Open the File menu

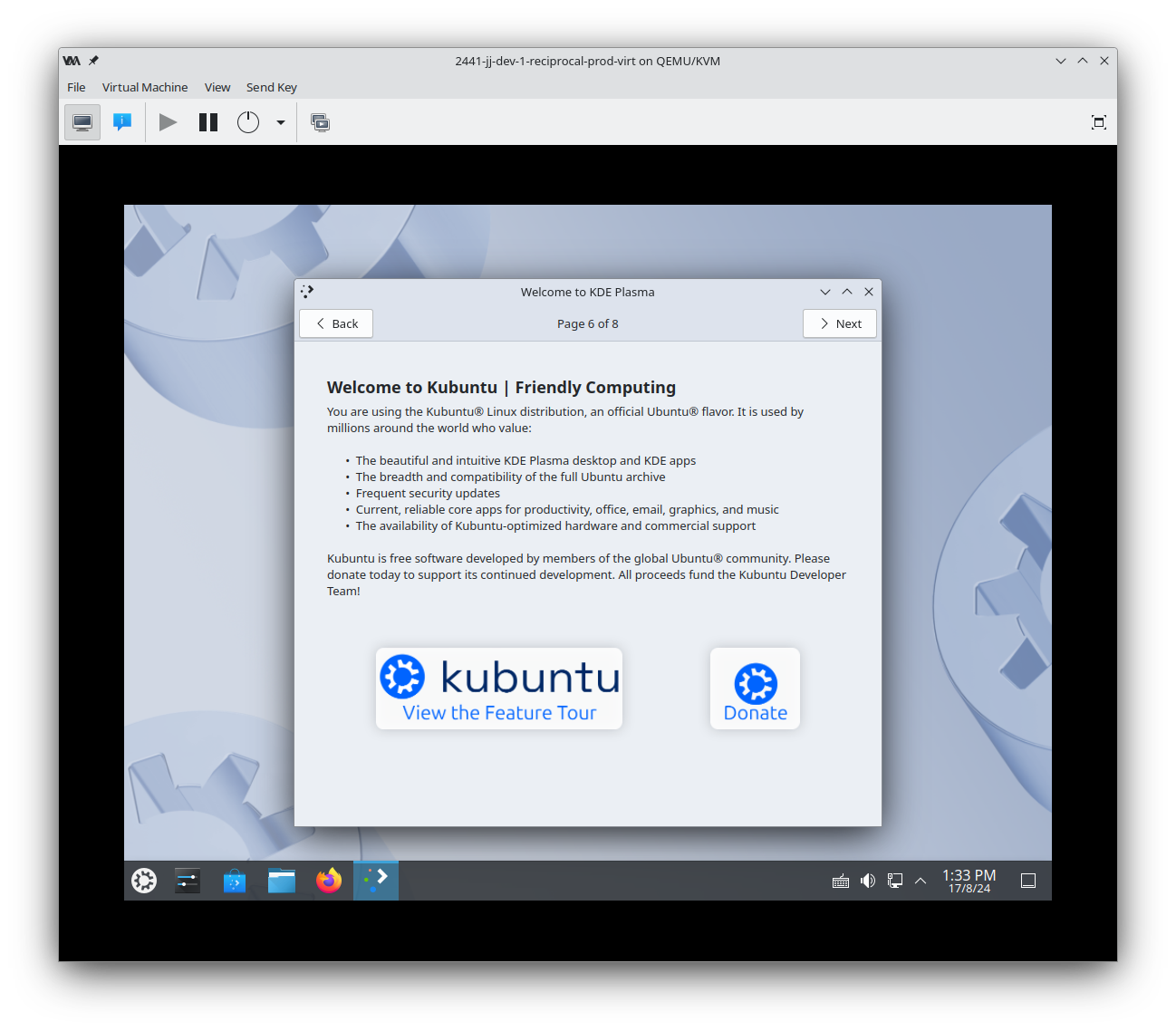[x=76, y=87]
